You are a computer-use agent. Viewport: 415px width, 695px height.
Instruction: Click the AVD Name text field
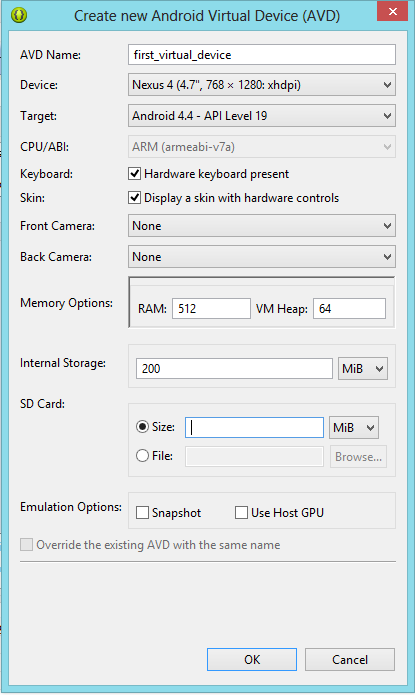[x=262, y=55]
